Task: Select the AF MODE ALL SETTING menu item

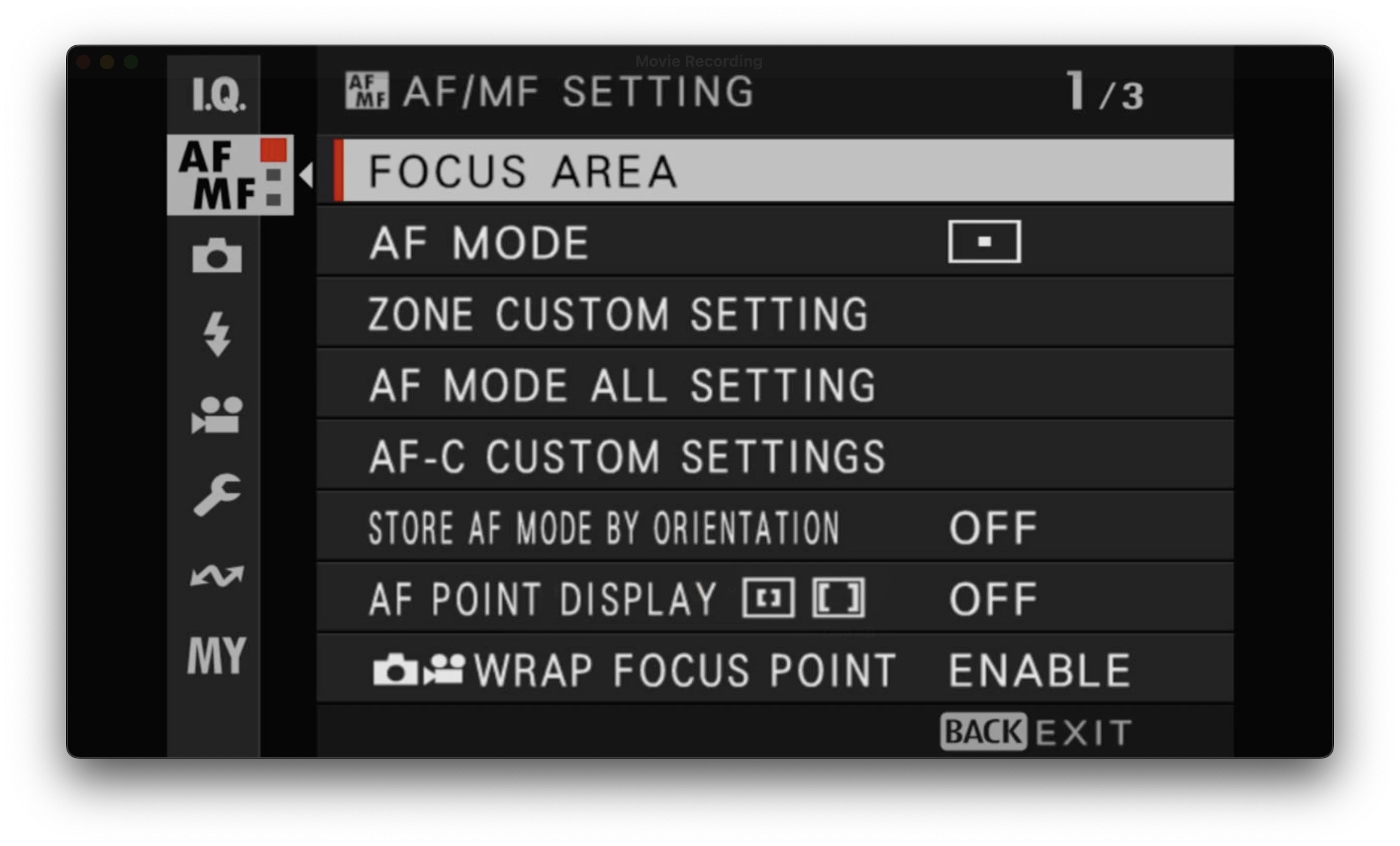Action: pos(623,384)
